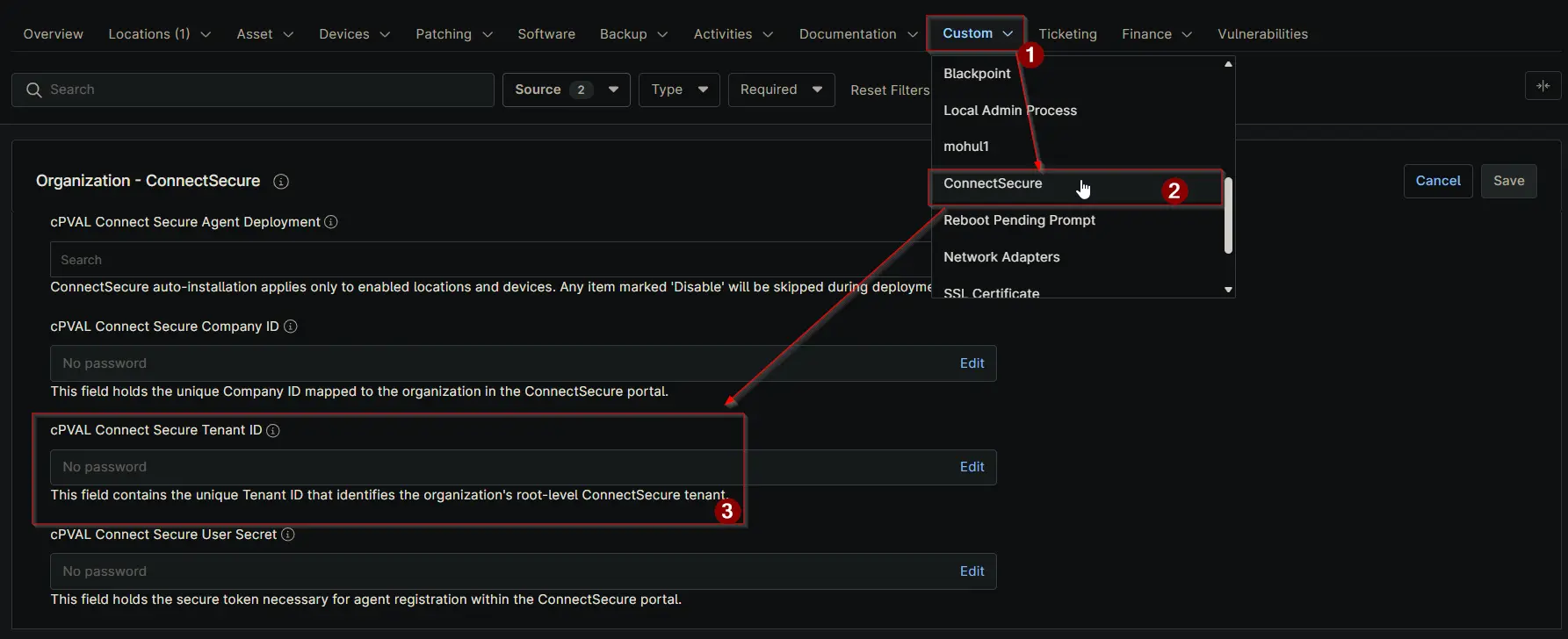The width and height of the screenshot is (1568, 639).
Task: Click Edit for the Tenant ID field
Action: coord(972,467)
